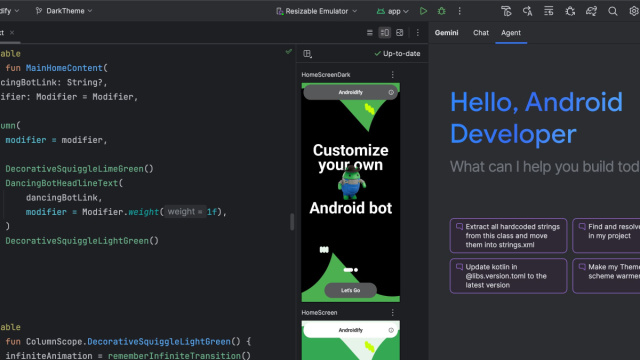Click DecorativeSquiggleLimeGreen() call in code
The width and height of the screenshot is (640, 360).
click(x=79, y=169)
